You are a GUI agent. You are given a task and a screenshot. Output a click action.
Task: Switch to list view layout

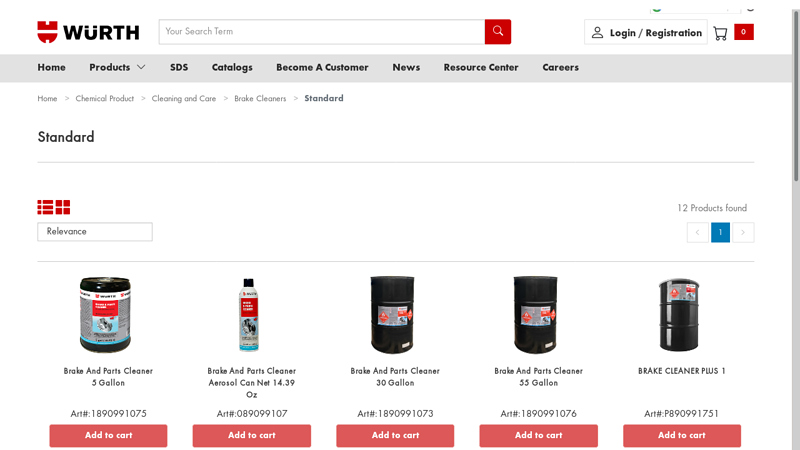point(45,207)
